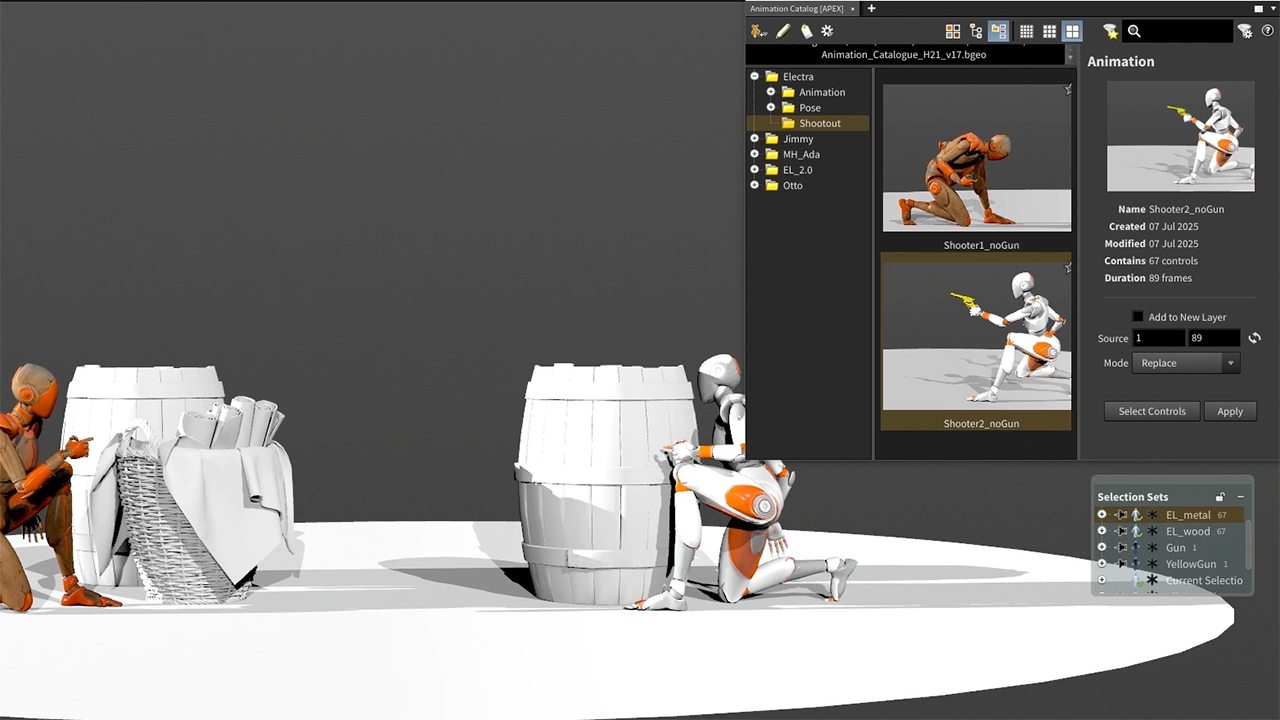The image size is (1280, 720).
Task: Click the help question mark icon
Action: point(1267,31)
